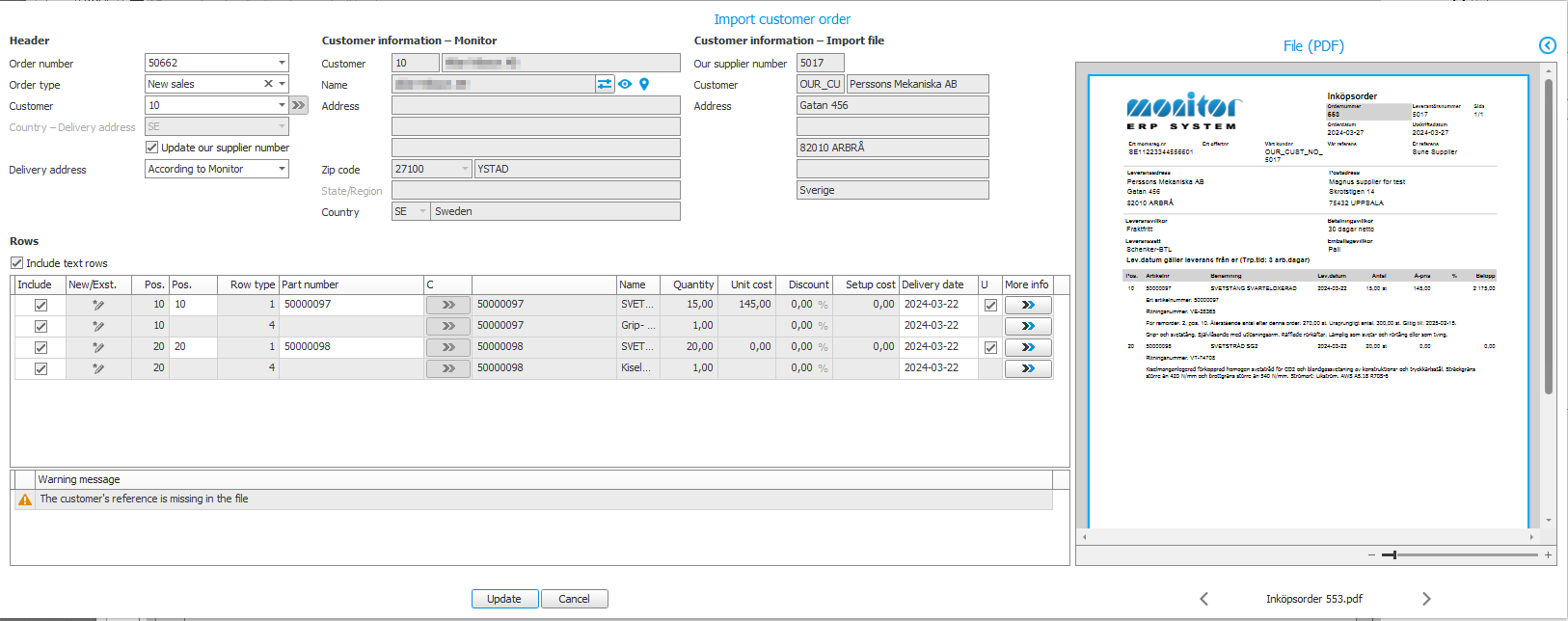1568x621 pixels.
Task: Click the Update button
Action: tap(504, 599)
